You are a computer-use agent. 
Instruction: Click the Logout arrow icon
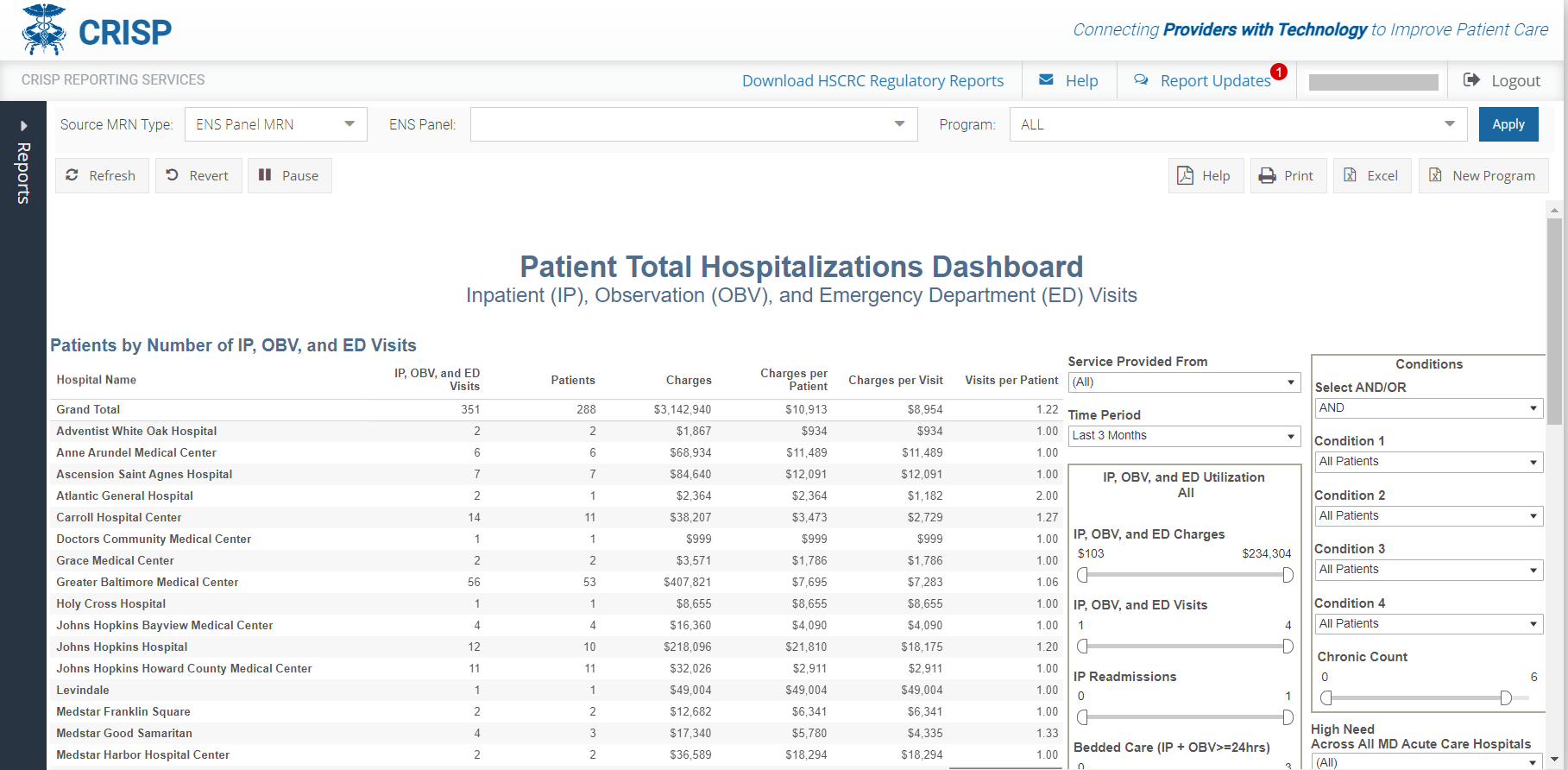pyautogui.click(x=1471, y=79)
